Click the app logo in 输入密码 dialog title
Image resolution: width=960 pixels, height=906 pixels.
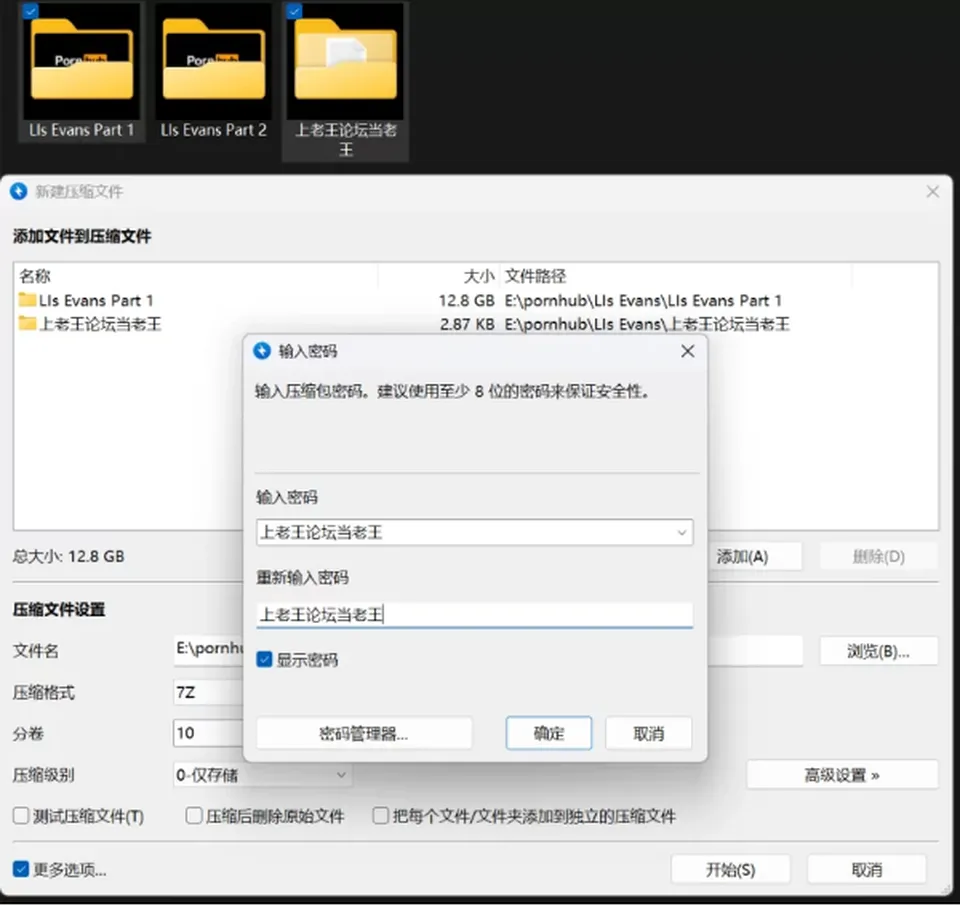[262, 351]
